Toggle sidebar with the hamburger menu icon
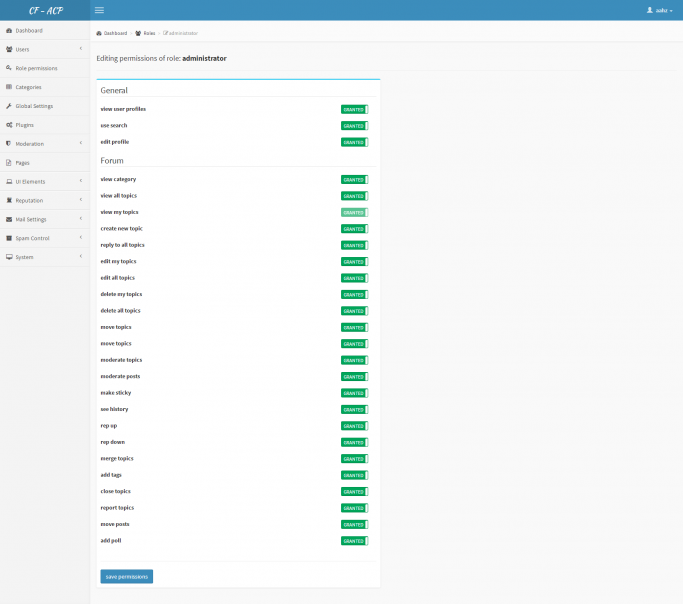Screen dimensions: 683x604 click(99, 10)
